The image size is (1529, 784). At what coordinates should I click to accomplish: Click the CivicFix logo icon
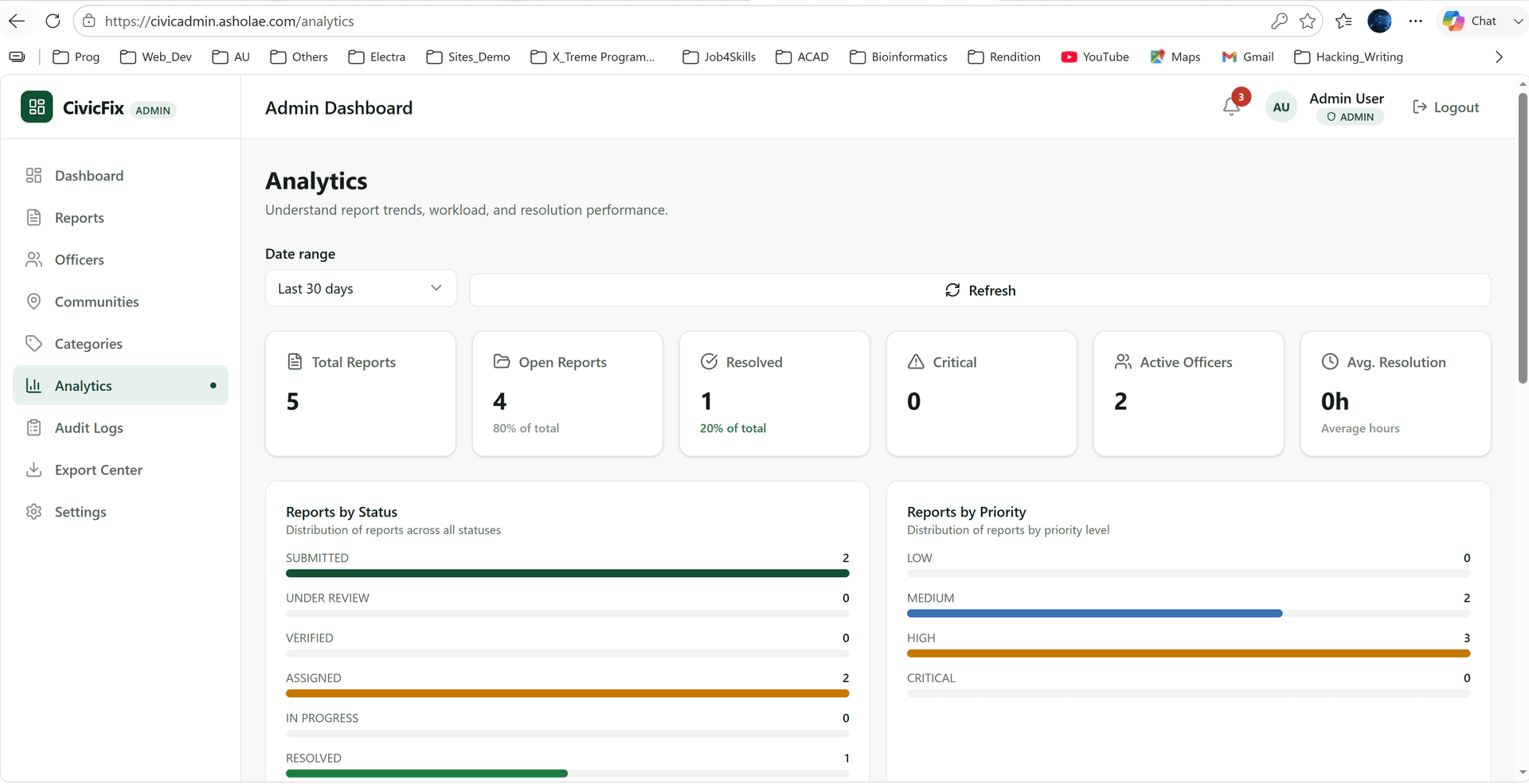[x=37, y=107]
